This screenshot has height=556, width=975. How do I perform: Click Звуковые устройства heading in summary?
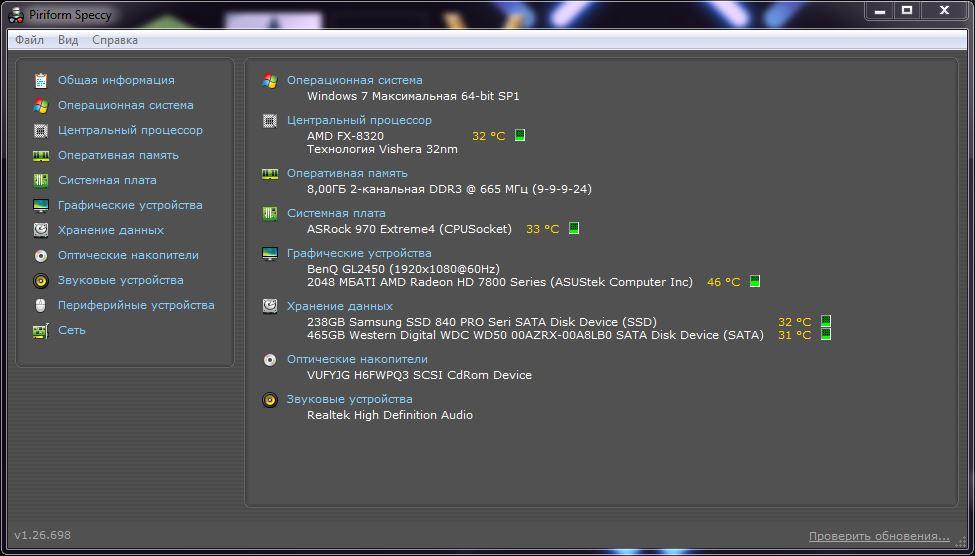click(349, 399)
